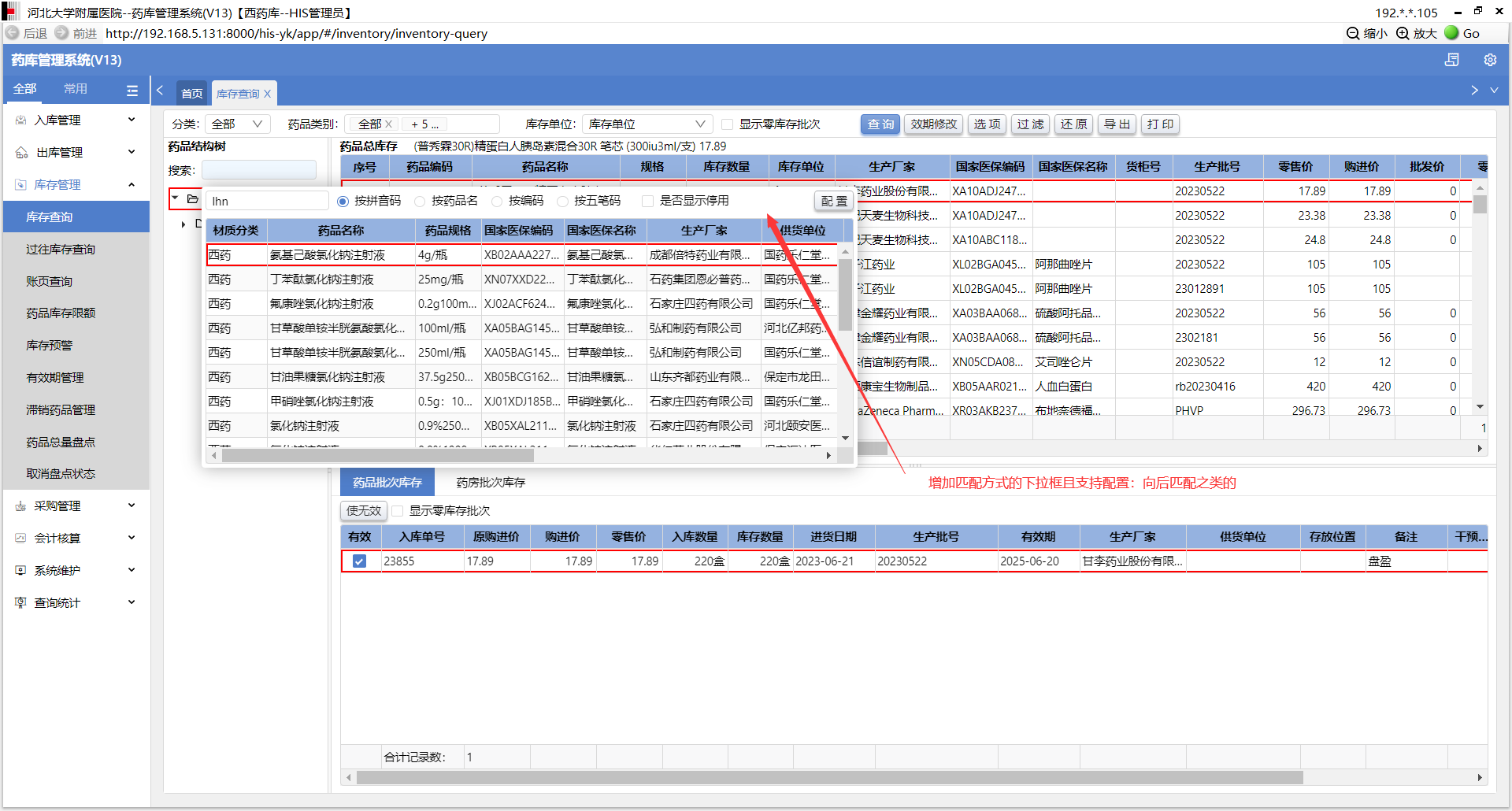
Task: Click the zoom-out magnifier icon (缩小)
Action: pyautogui.click(x=1353, y=33)
